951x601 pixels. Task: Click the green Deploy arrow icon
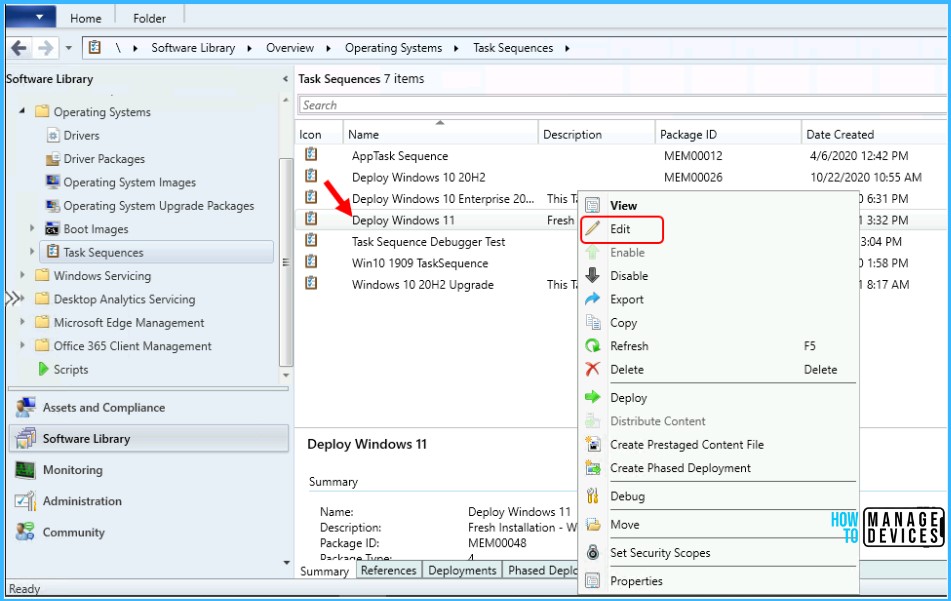[x=593, y=397]
